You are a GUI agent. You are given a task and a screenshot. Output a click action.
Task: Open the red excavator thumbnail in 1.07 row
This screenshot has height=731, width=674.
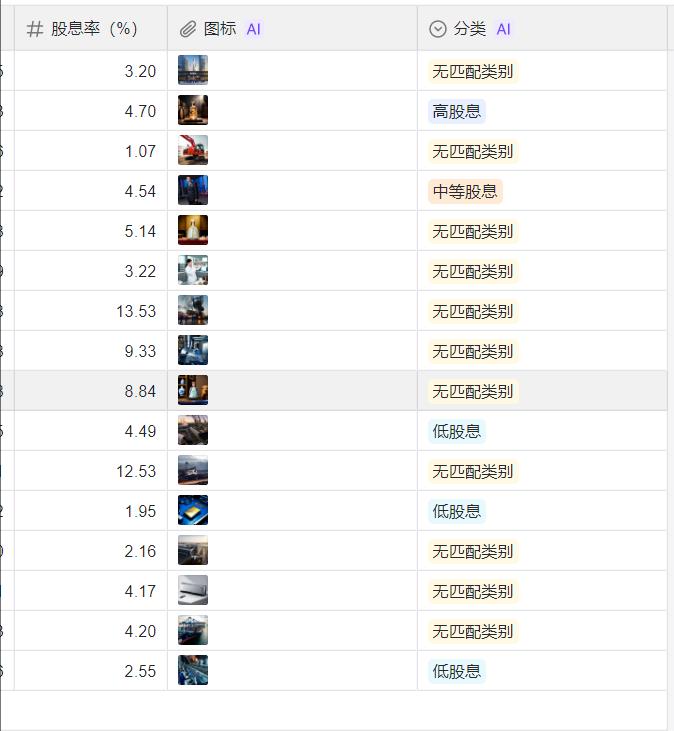pyautogui.click(x=193, y=150)
